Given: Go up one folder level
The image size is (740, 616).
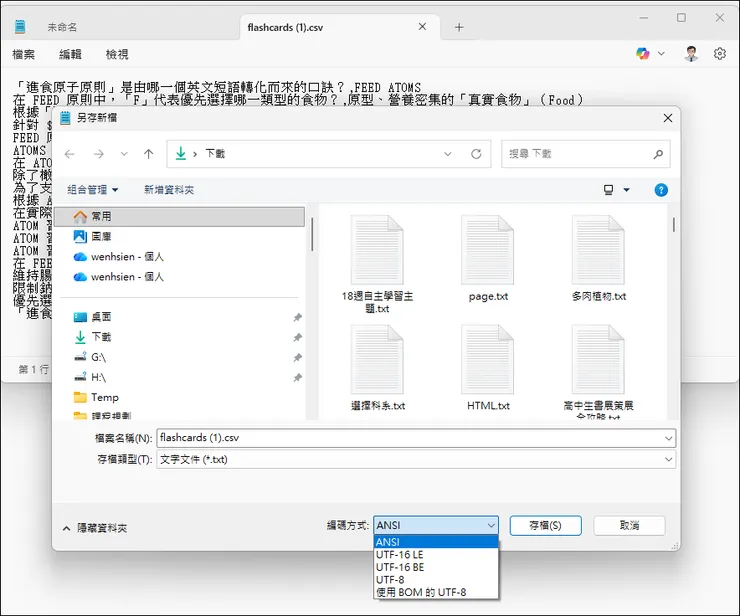Looking at the screenshot, I should 149,154.
